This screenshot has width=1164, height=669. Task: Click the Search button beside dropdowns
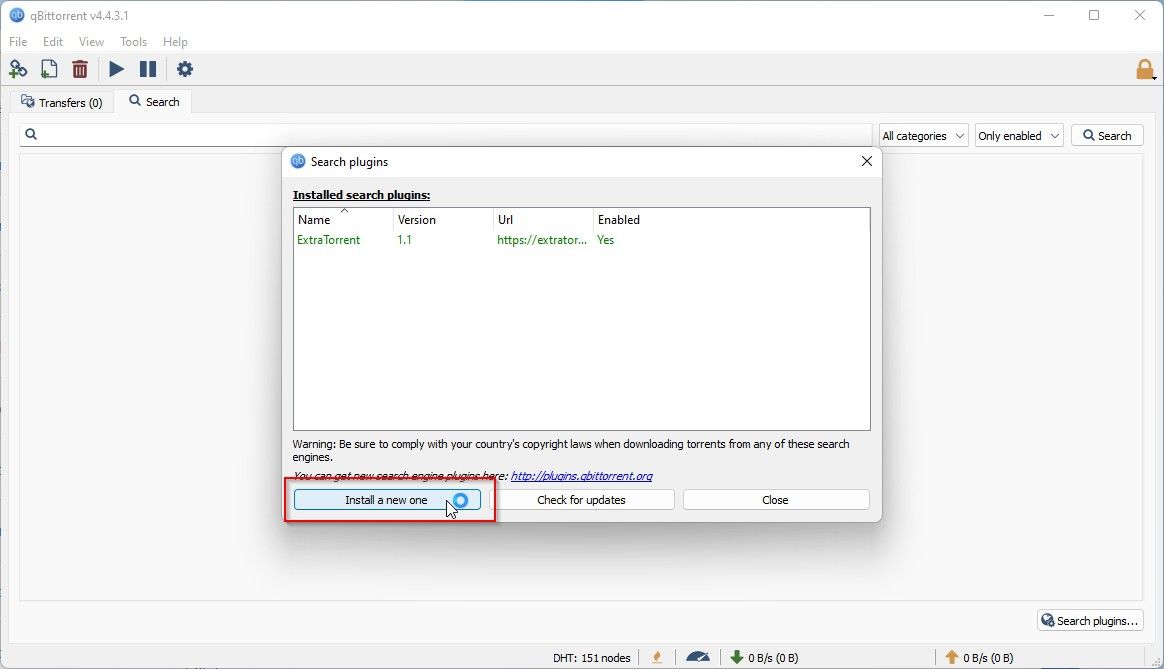pyautogui.click(x=1107, y=136)
